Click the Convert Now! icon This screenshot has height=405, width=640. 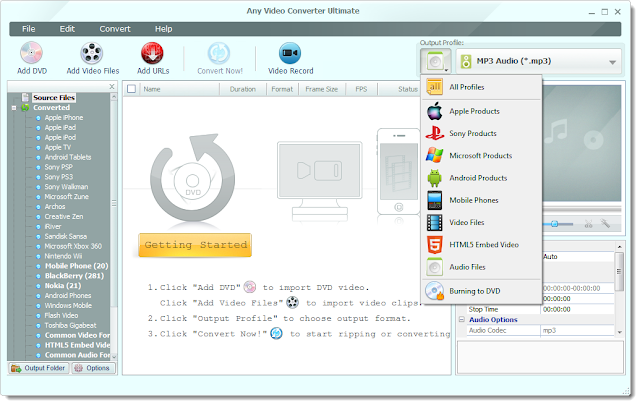219,53
